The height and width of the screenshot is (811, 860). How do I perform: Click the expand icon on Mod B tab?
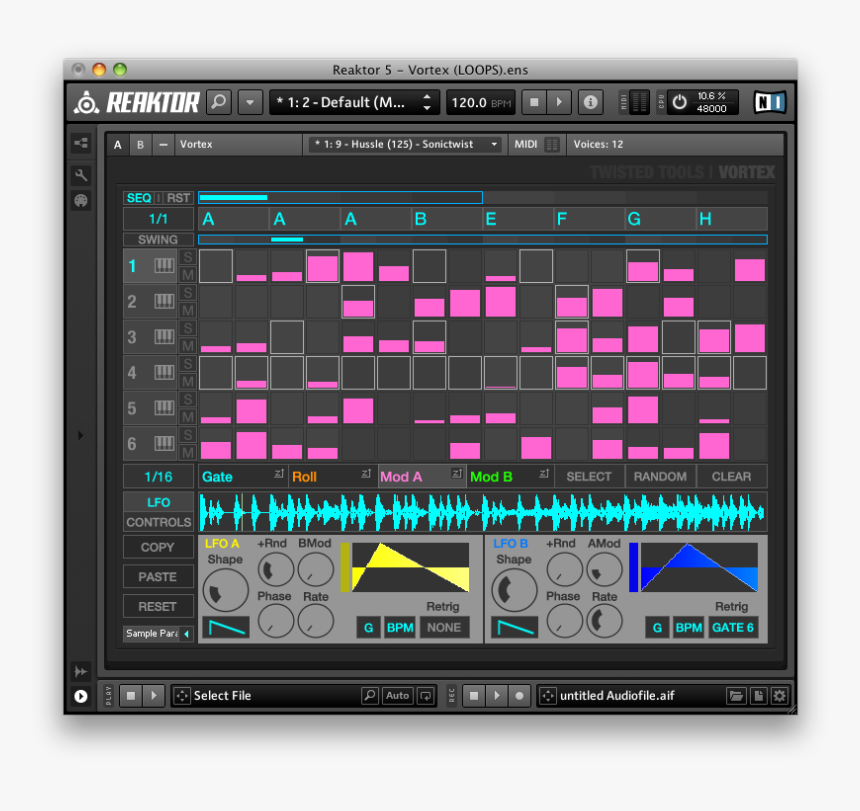pos(544,473)
